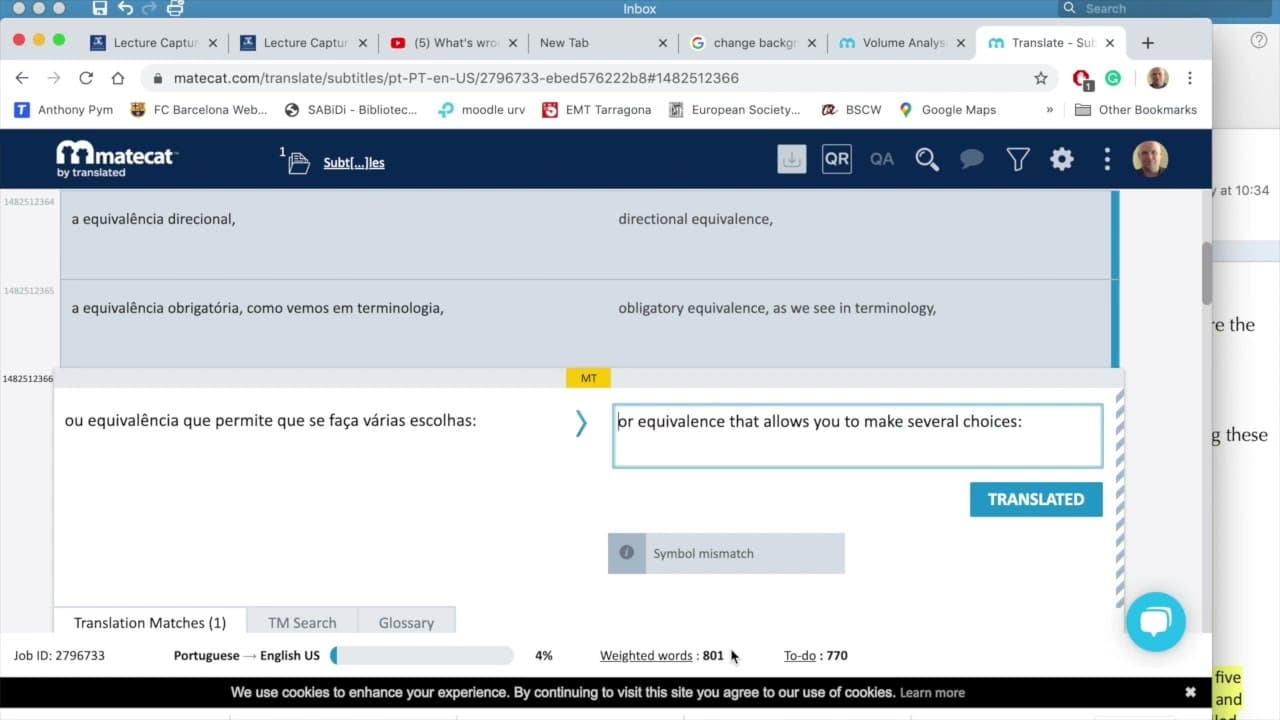Open the QA check icon

coord(882,159)
